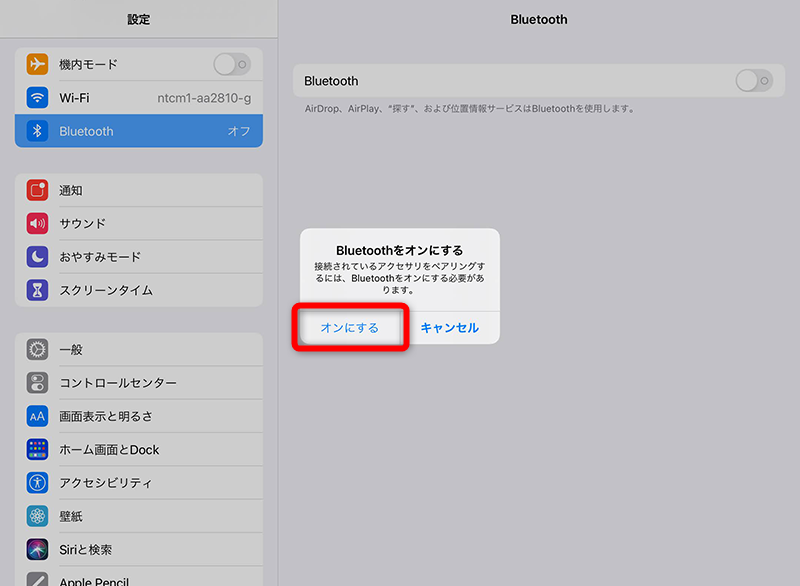Screen dimensions: 800x586
Task: Tap the Apple Pencil icon
Action: tap(37, 579)
